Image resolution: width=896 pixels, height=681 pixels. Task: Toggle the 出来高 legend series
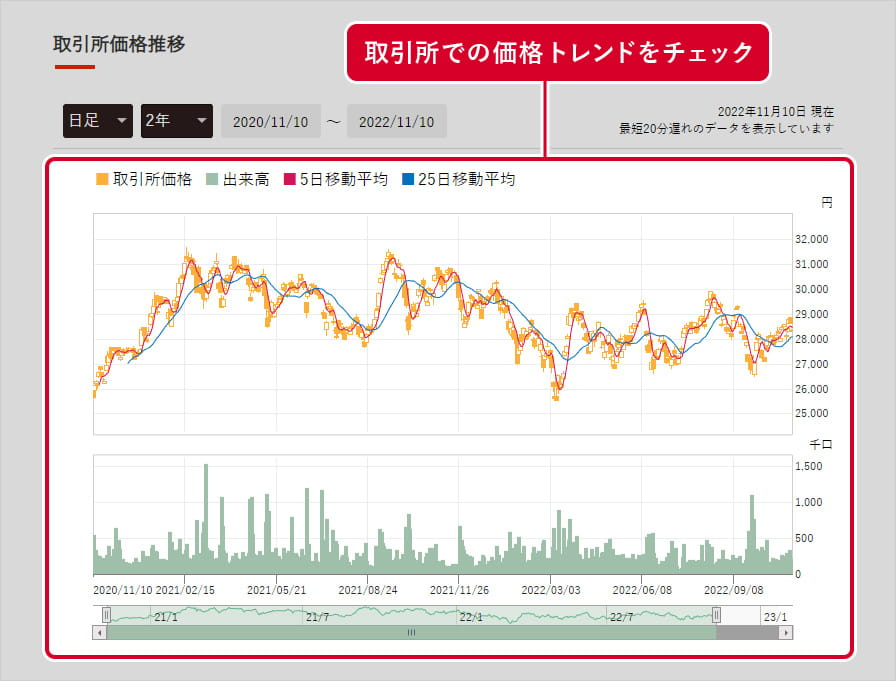click(x=238, y=179)
